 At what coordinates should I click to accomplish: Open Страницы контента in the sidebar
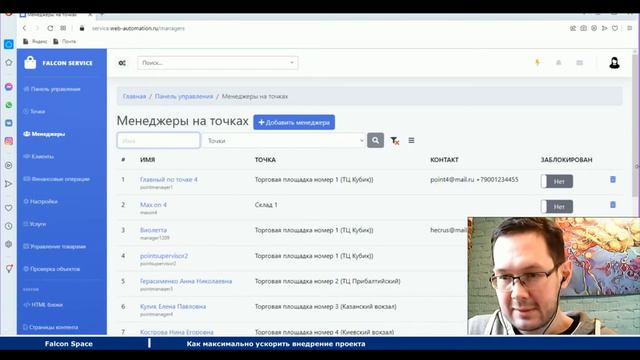[51, 327]
